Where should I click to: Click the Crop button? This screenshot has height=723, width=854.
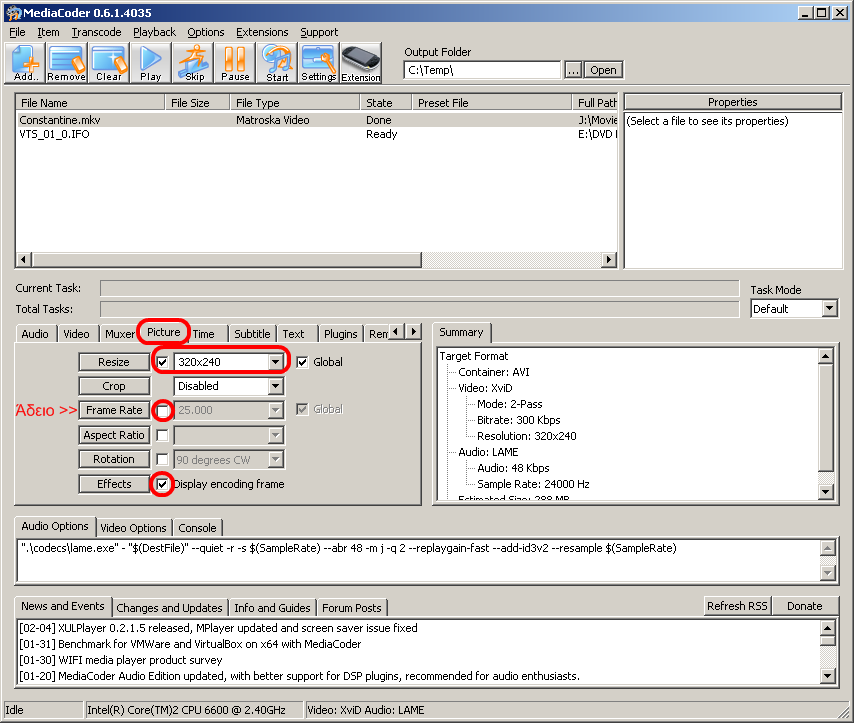click(114, 386)
